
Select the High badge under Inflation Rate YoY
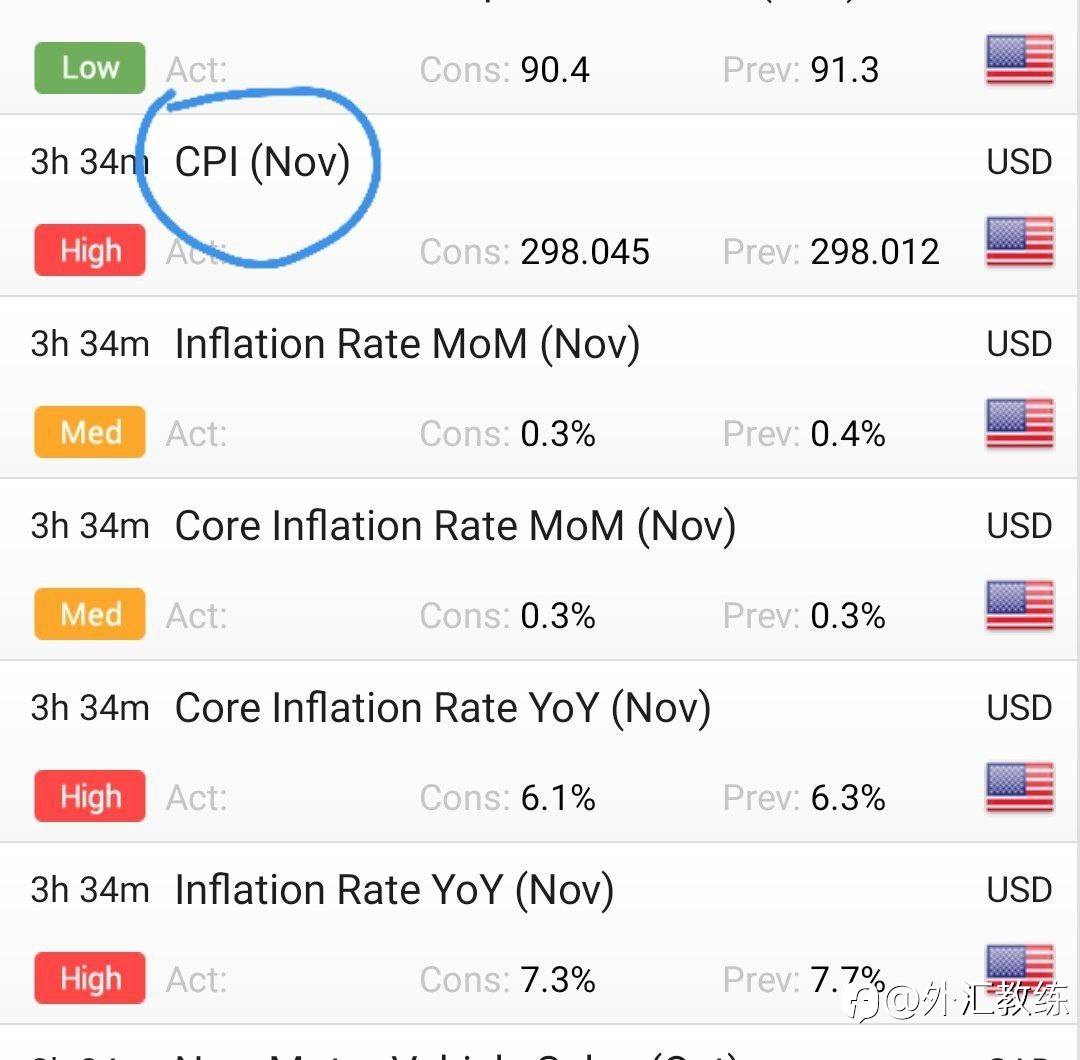(90, 977)
